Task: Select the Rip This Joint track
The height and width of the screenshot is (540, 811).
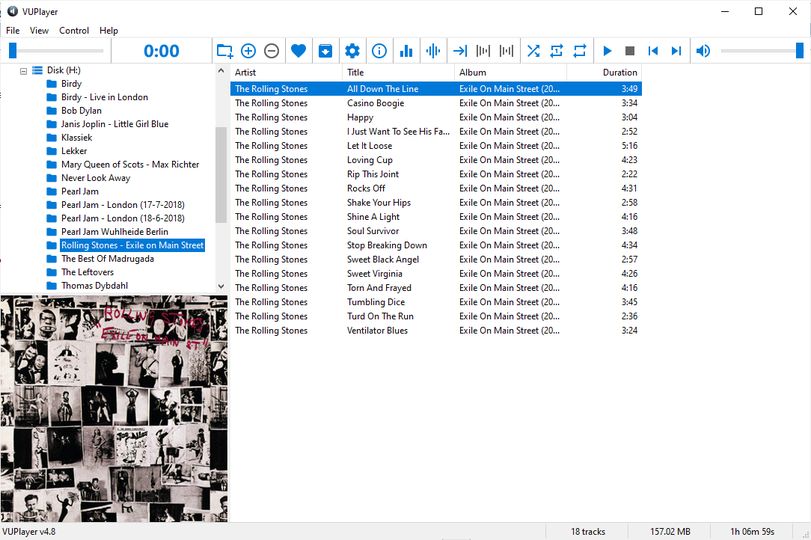Action: [x=436, y=174]
